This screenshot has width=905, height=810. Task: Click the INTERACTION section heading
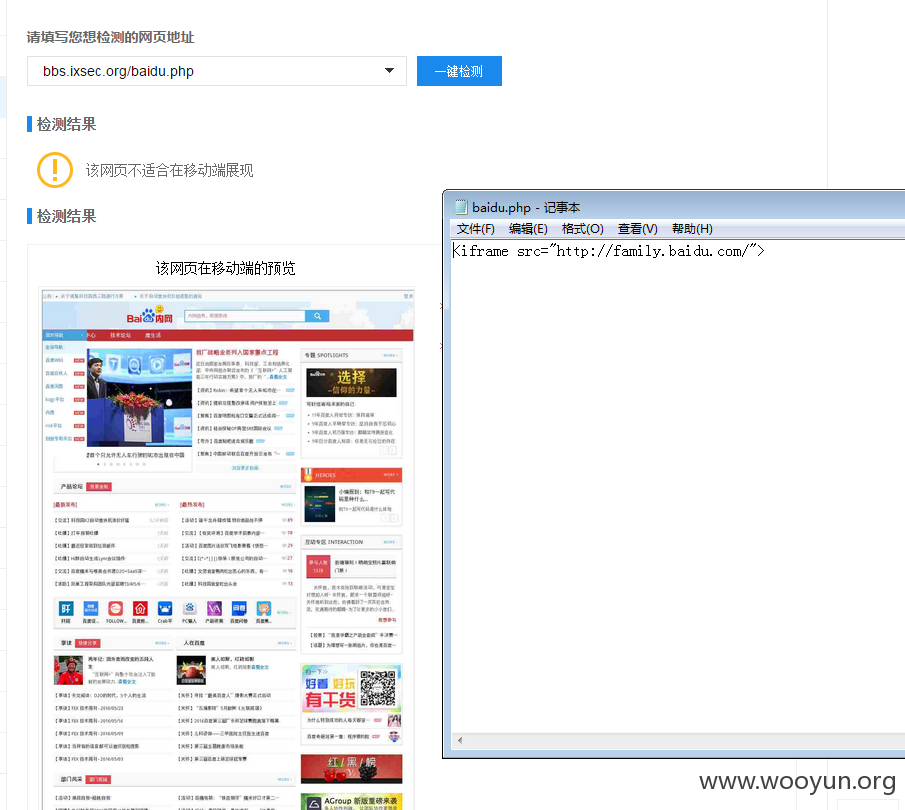click(334, 542)
